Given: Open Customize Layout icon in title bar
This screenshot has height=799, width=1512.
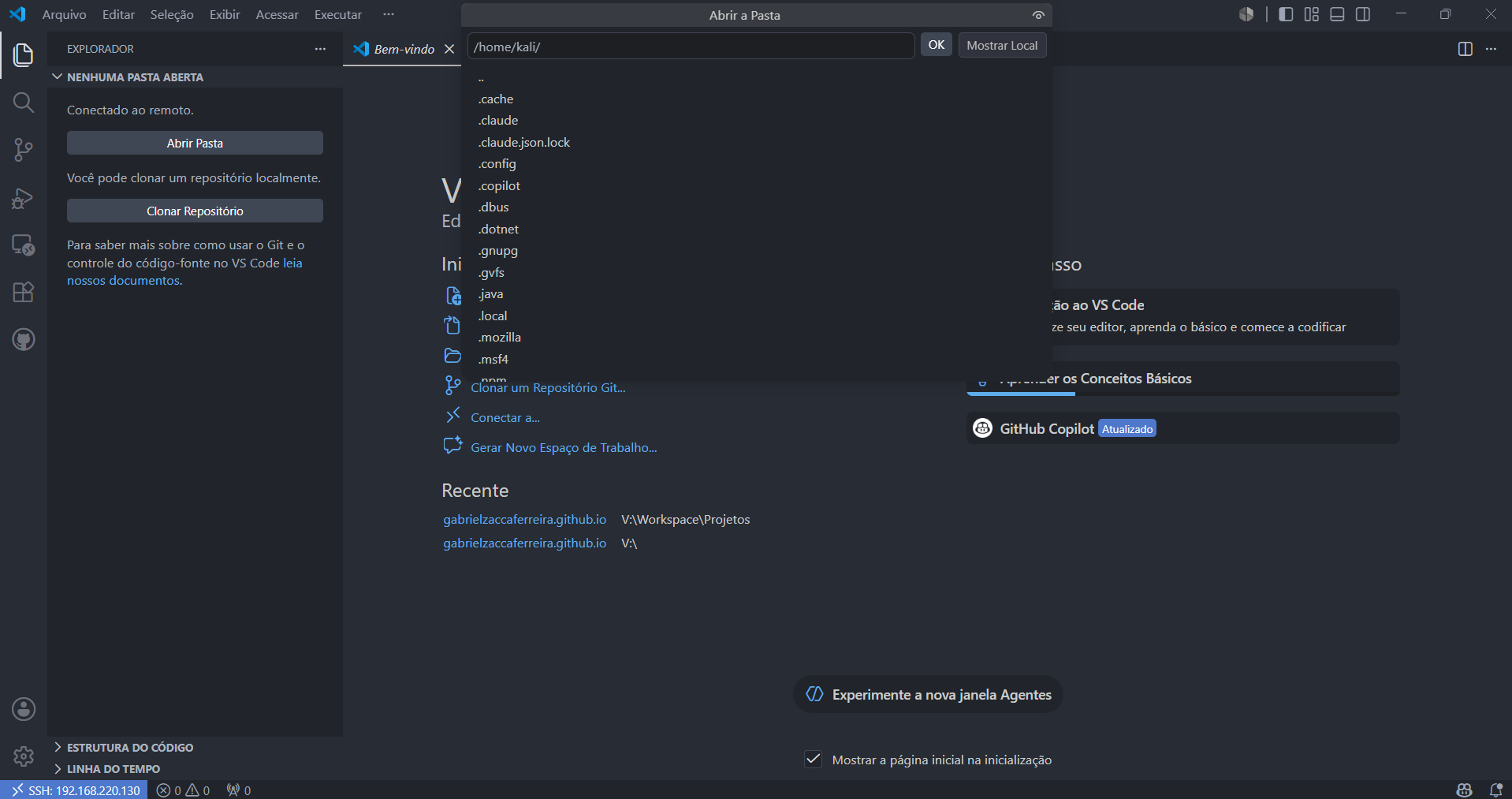Looking at the screenshot, I should pos(1312,14).
